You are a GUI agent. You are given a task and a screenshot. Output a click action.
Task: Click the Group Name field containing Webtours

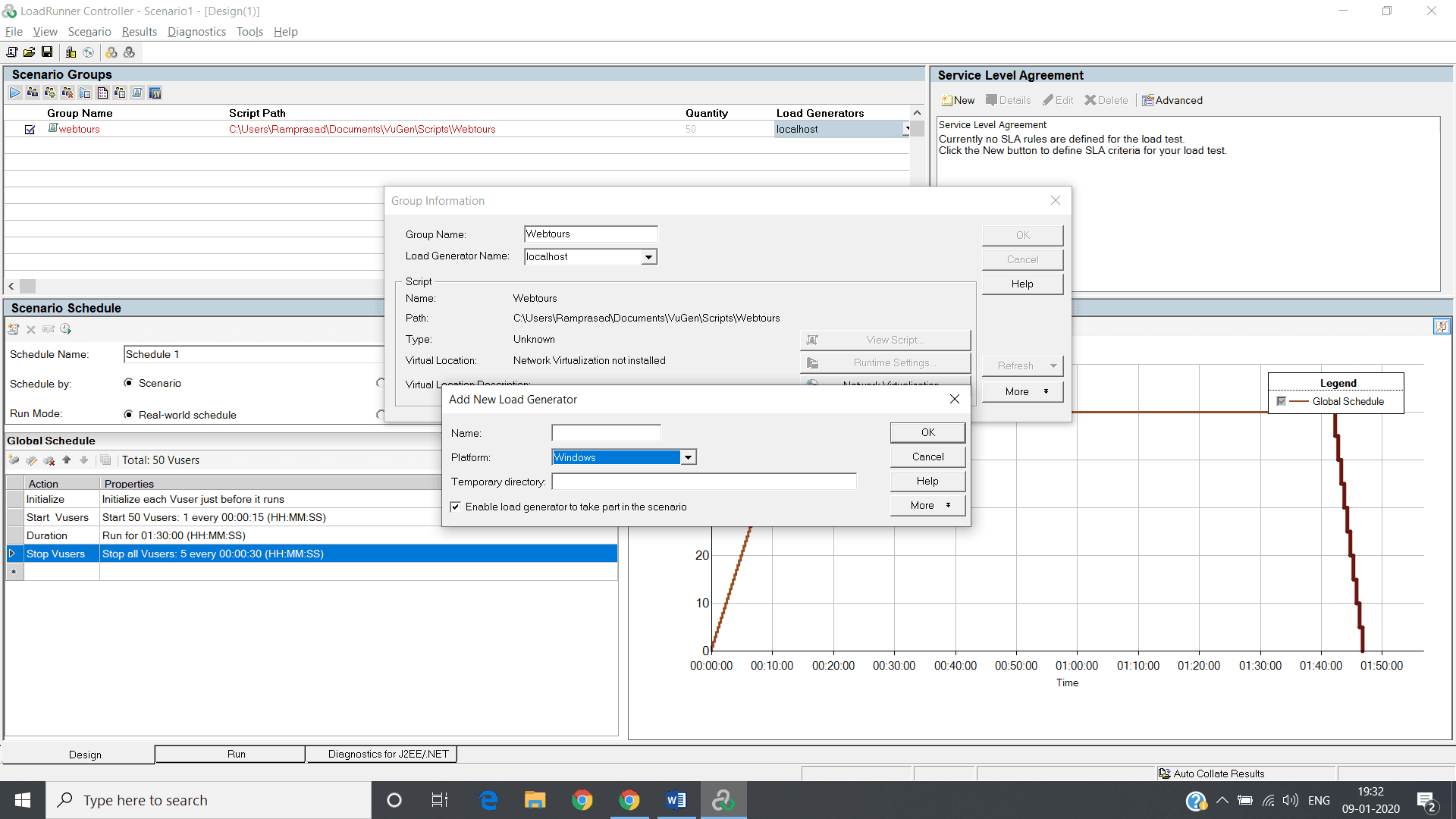591,234
